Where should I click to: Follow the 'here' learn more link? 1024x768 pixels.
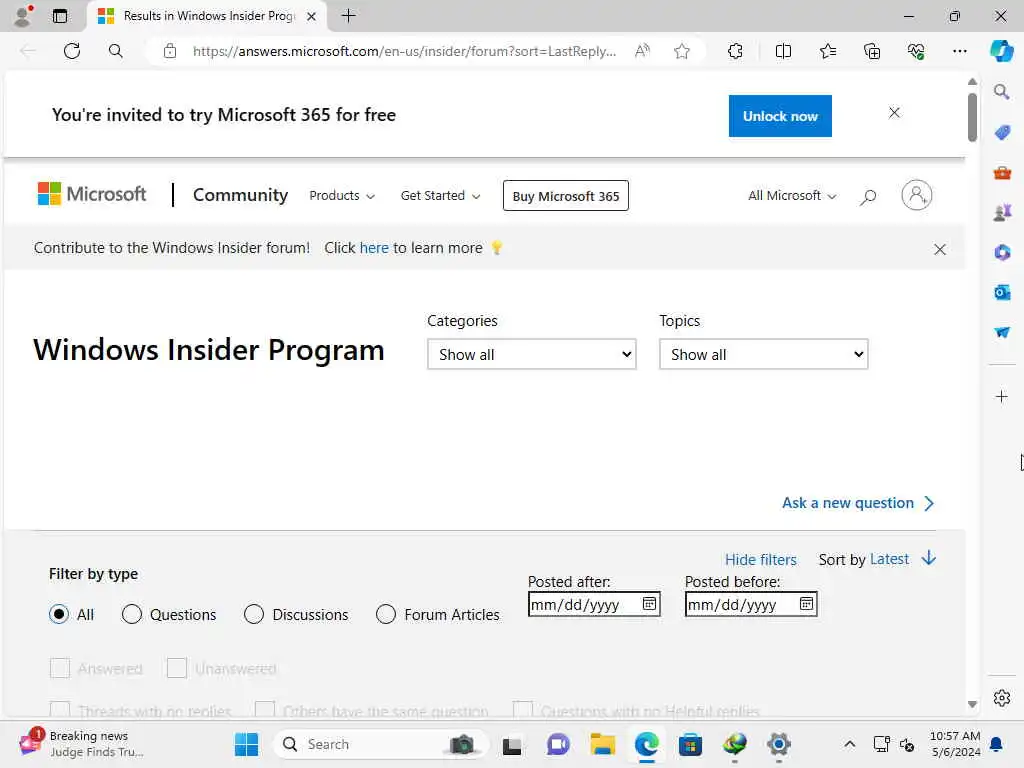[374, 248]
